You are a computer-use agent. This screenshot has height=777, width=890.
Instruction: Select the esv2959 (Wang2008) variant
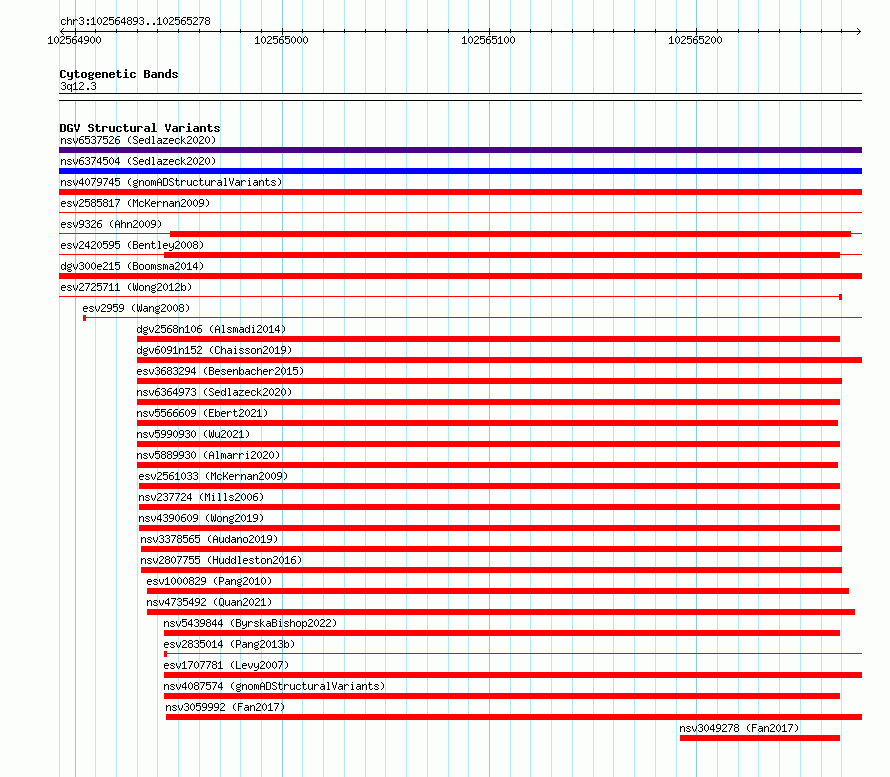coord(136,308)
